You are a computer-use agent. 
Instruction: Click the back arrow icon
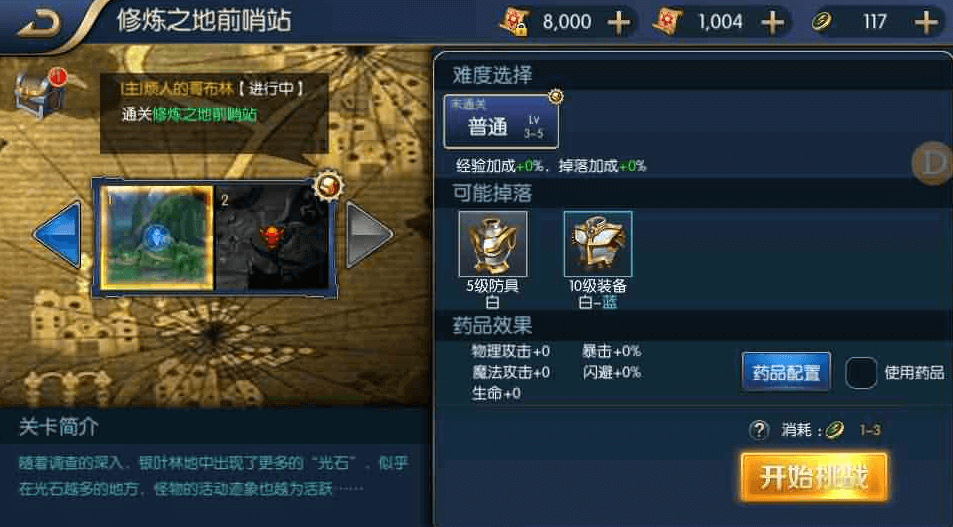click(40, 23)
